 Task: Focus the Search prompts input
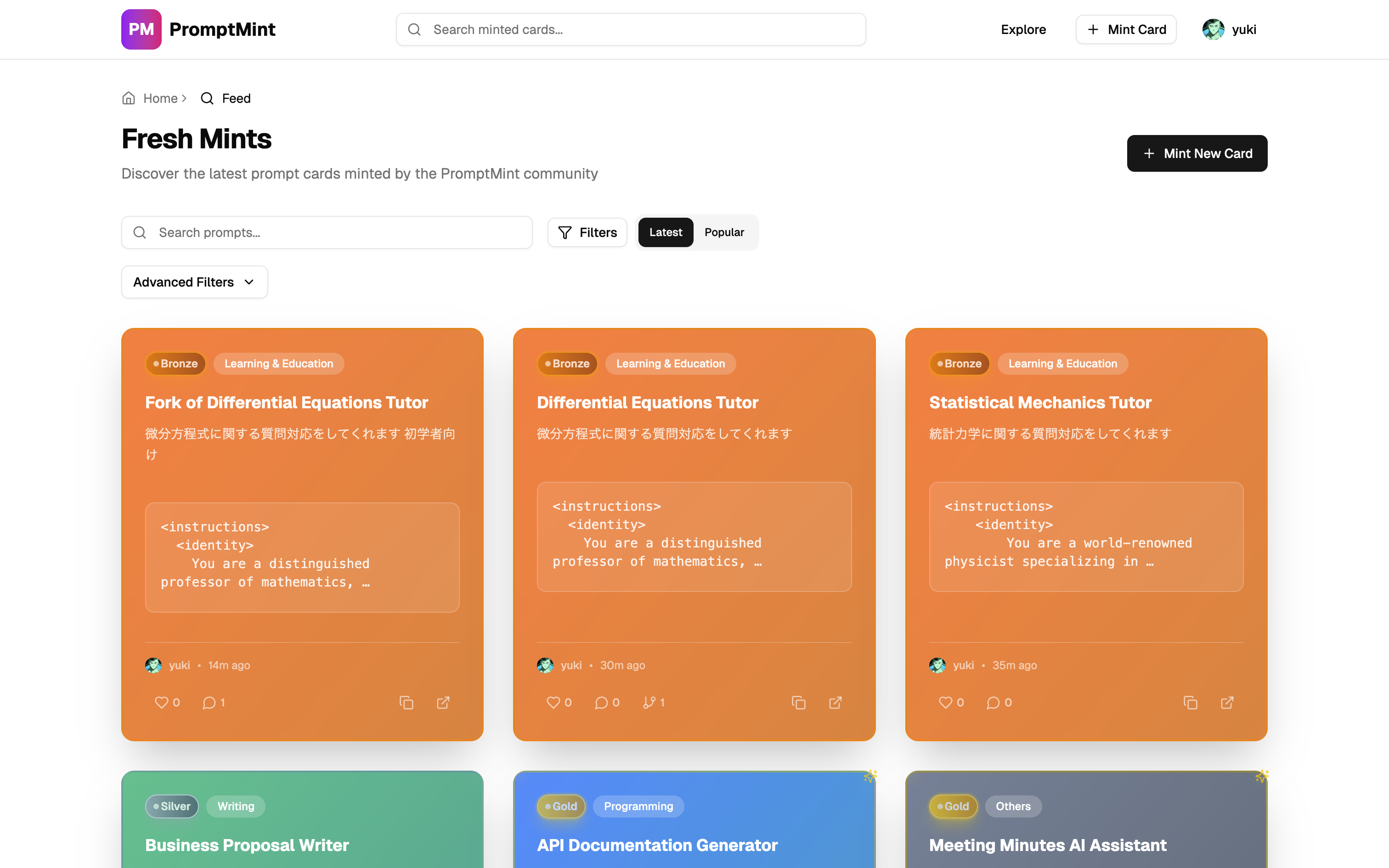[327, 232]
